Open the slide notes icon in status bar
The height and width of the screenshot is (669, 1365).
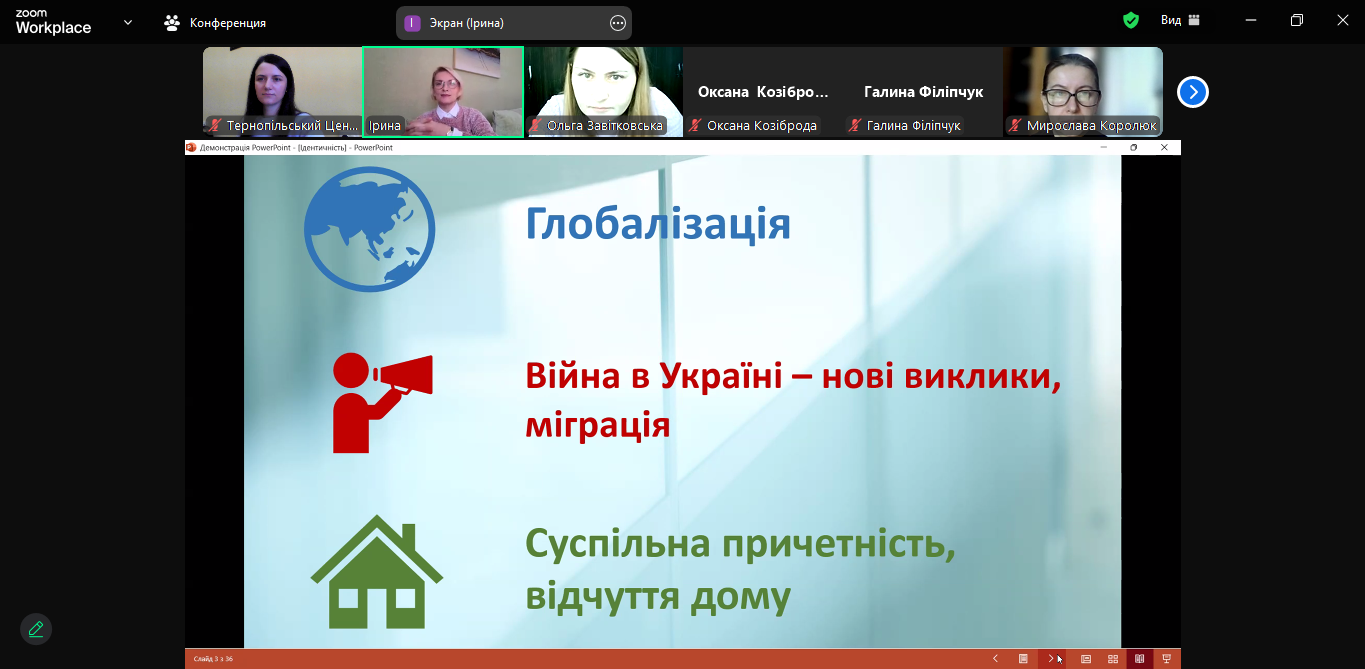[1023, 659]
